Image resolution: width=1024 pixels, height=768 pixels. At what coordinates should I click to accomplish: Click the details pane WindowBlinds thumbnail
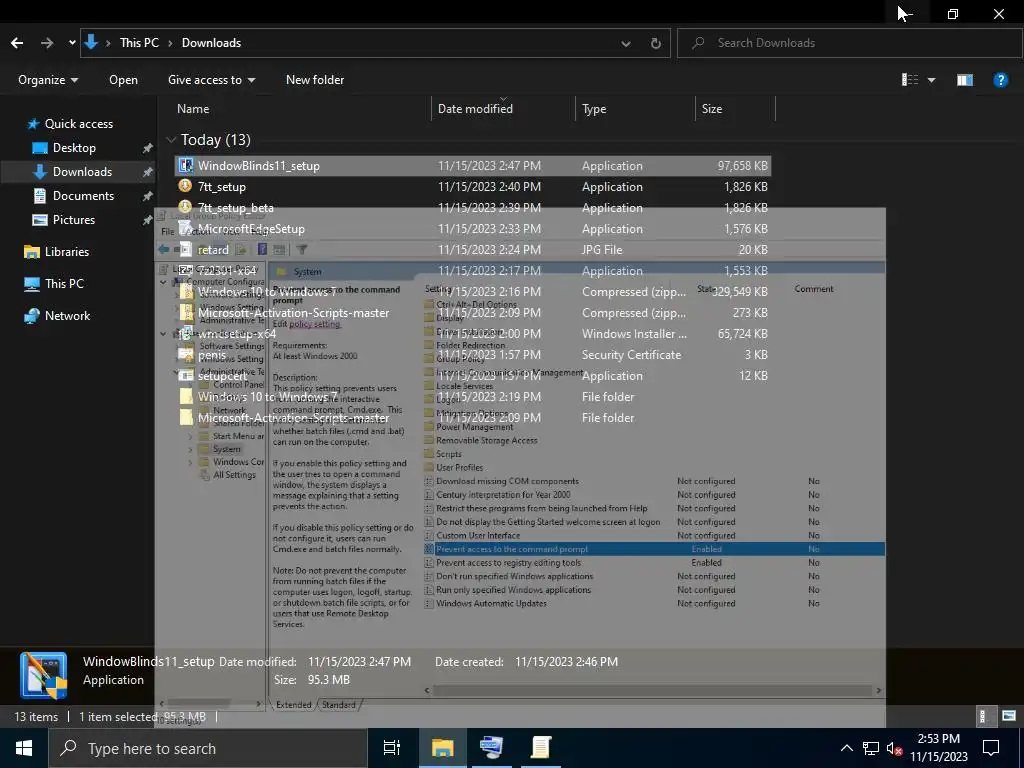[x=44, y=675]
